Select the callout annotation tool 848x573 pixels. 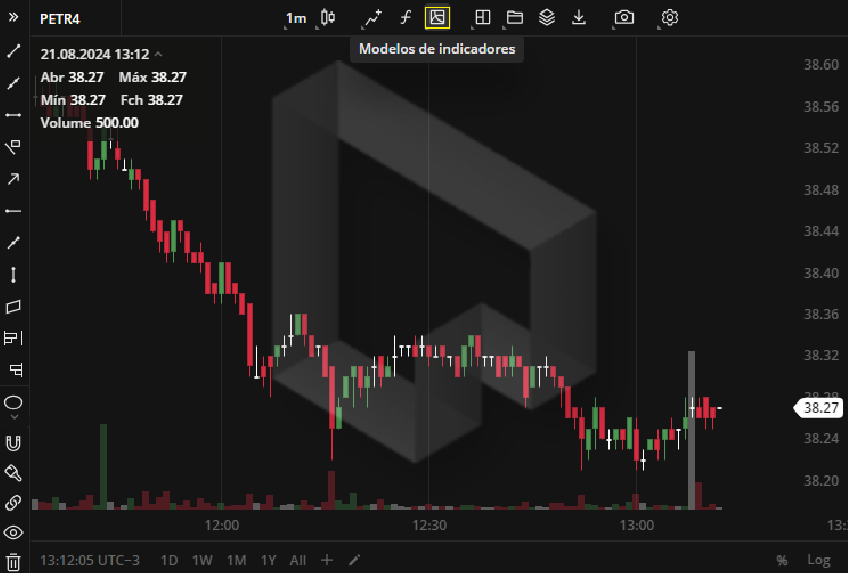click(x=14, y=146)
